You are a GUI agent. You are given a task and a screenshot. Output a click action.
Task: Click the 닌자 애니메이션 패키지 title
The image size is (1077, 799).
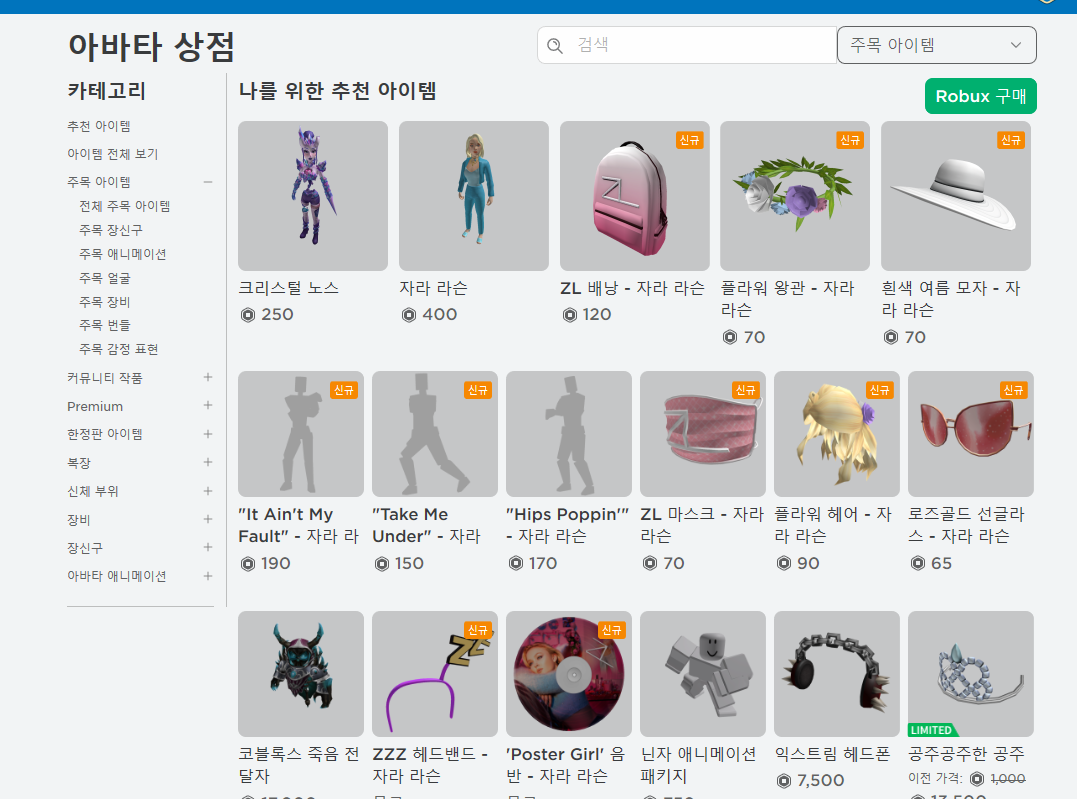point(699,765)
